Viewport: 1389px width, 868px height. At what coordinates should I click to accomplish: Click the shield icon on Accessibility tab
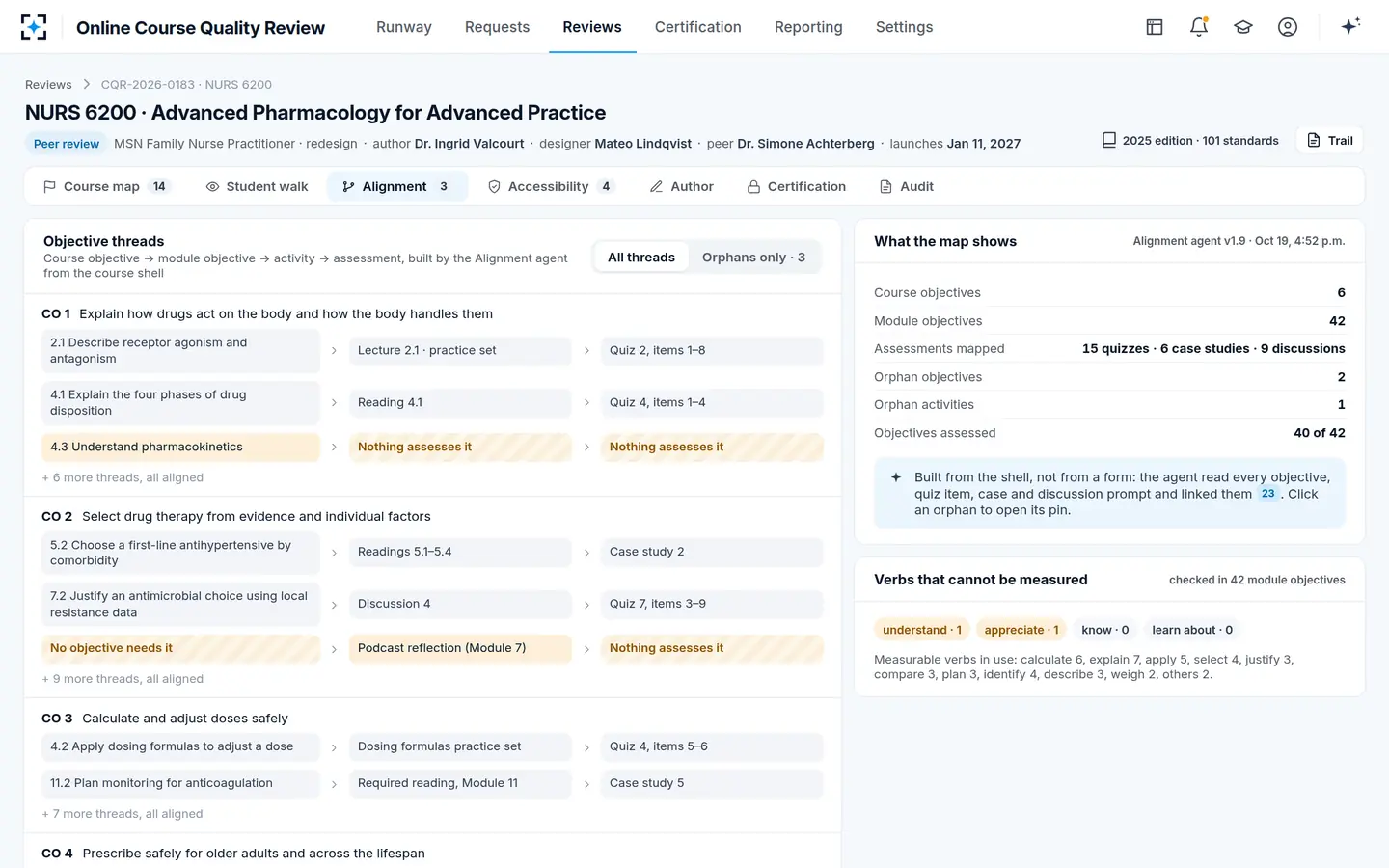point(494,186)
